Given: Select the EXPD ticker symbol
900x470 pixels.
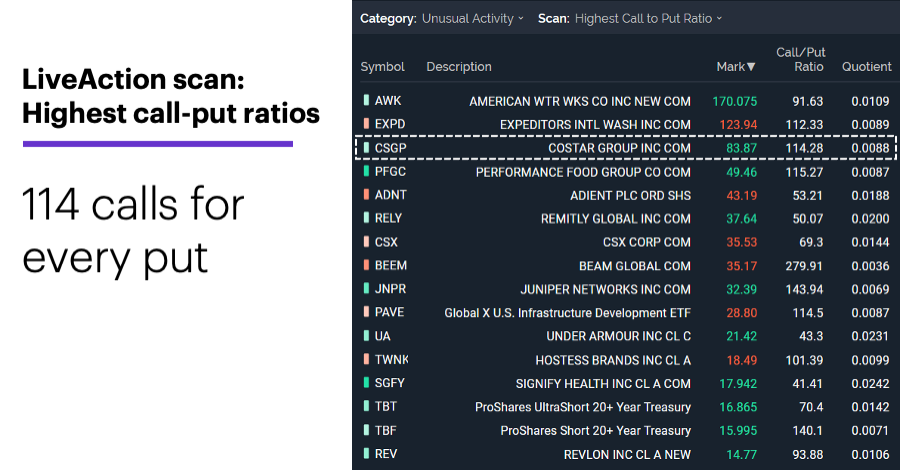Looking at the screenshot, I should tap(390, 124).
